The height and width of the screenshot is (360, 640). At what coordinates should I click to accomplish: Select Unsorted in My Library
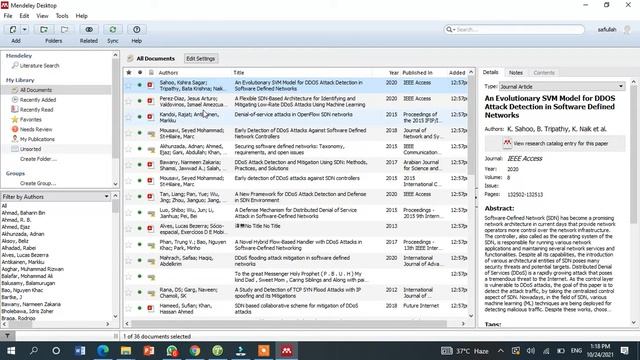click(31, 149)
